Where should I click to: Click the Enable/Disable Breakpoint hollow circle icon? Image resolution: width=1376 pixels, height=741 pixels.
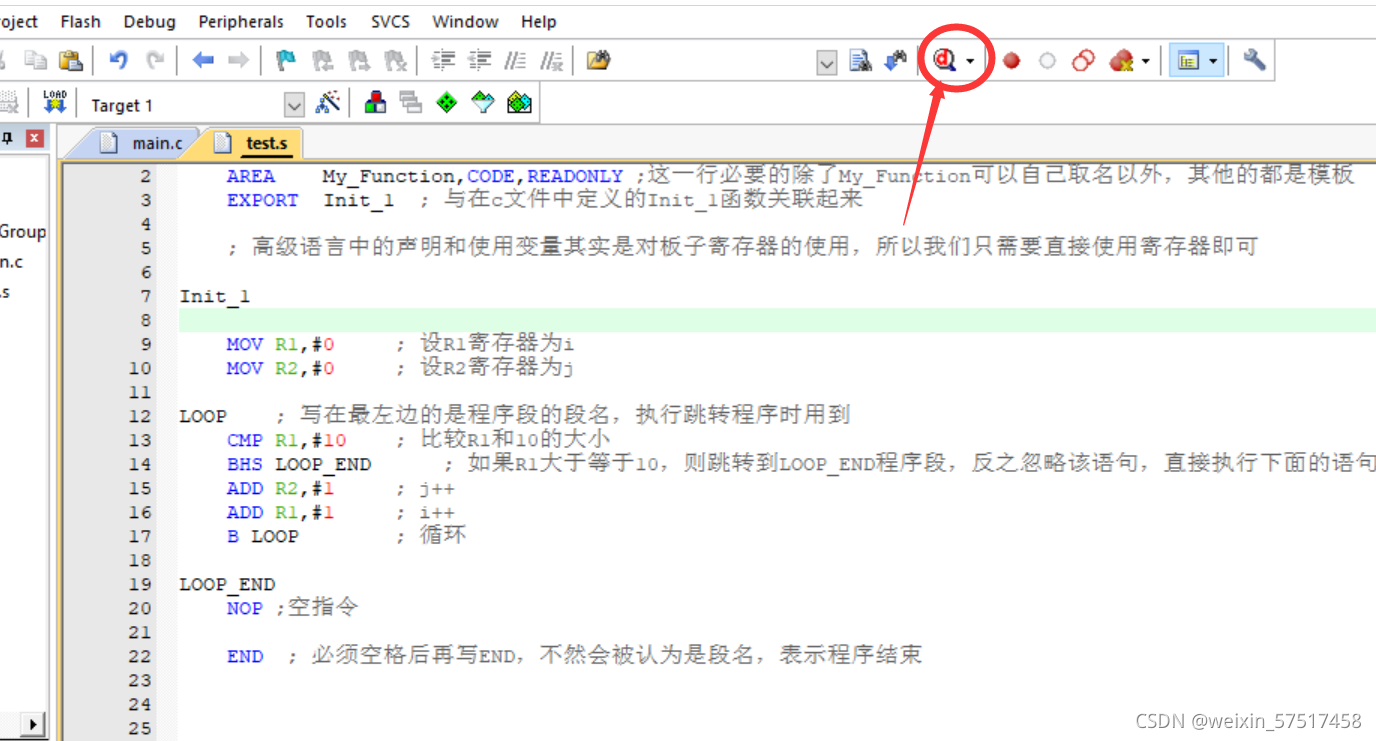pyautogui.click(x=1047, y=61)
